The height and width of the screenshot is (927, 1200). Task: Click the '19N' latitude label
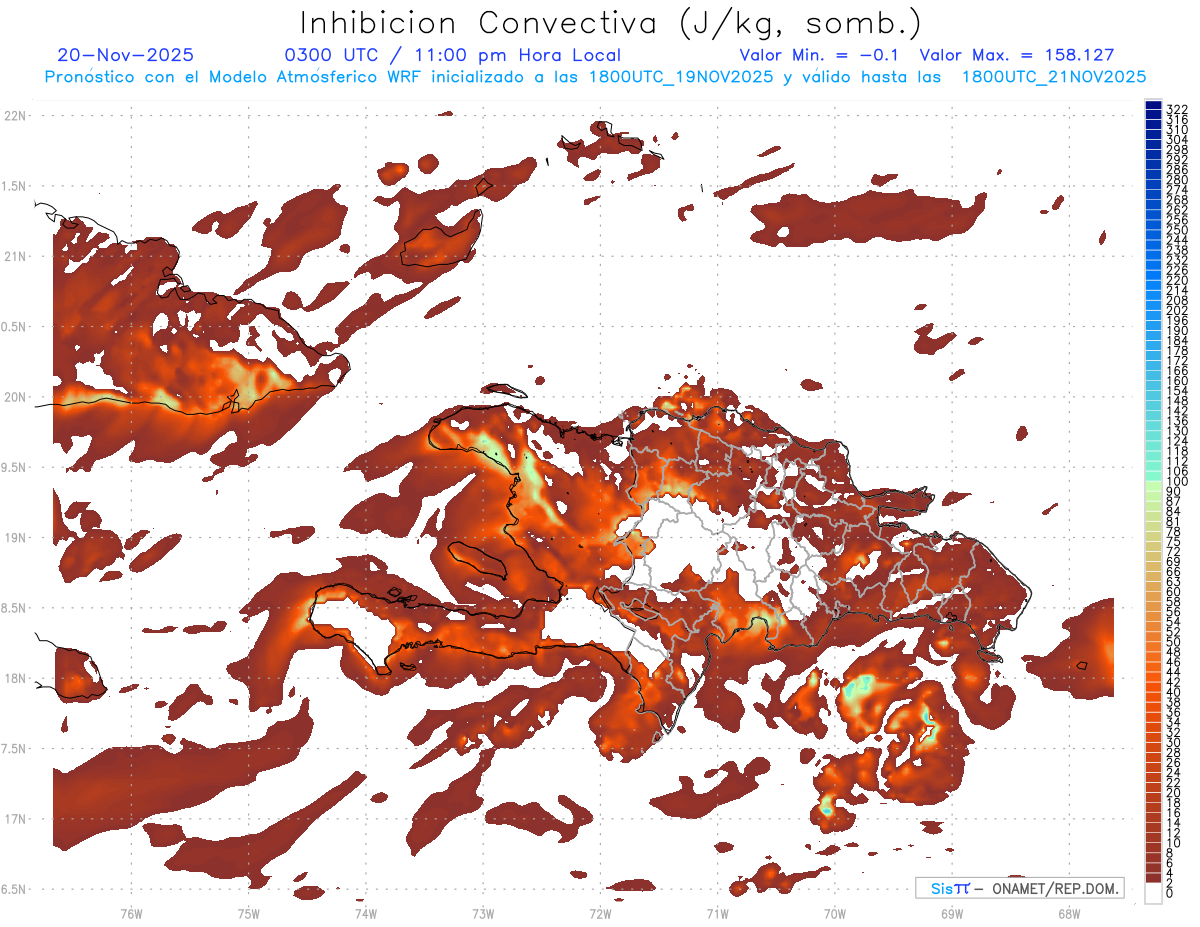(x=15, y=538)
